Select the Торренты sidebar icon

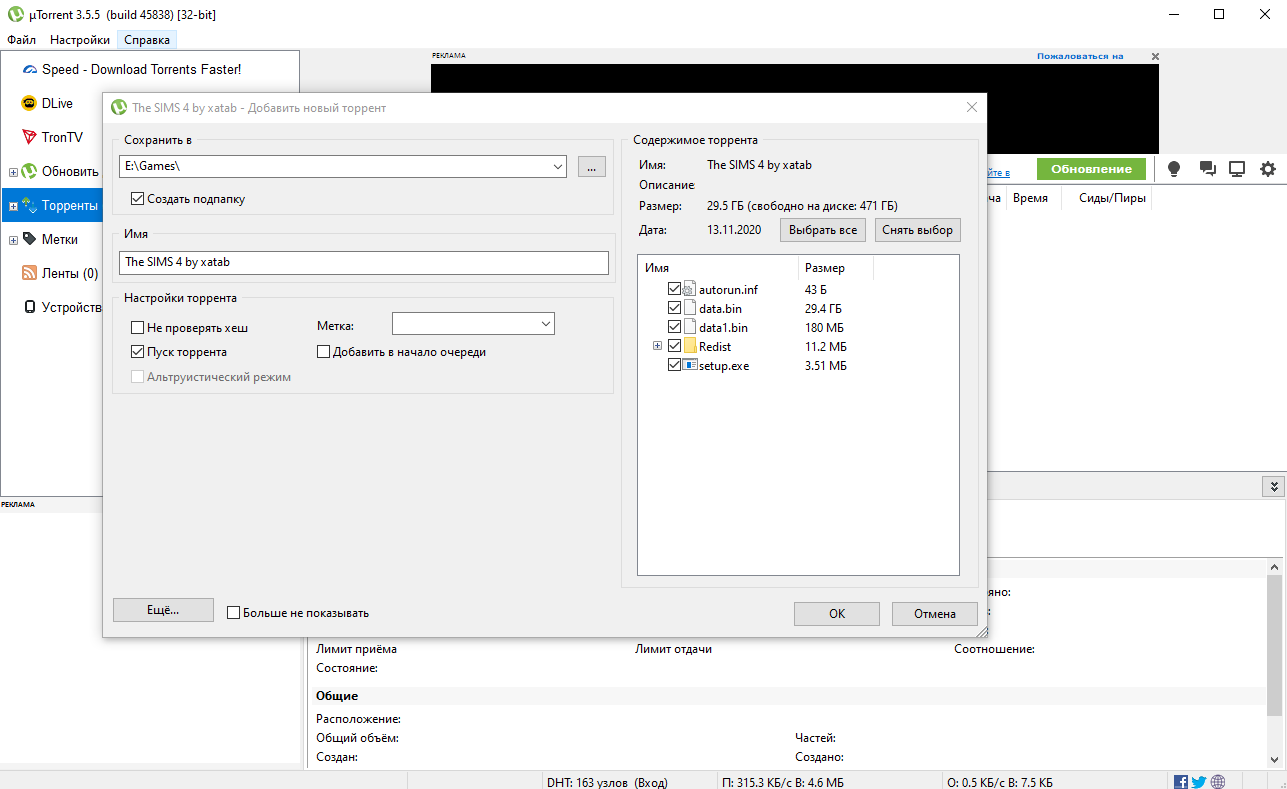tap(30, 205)
